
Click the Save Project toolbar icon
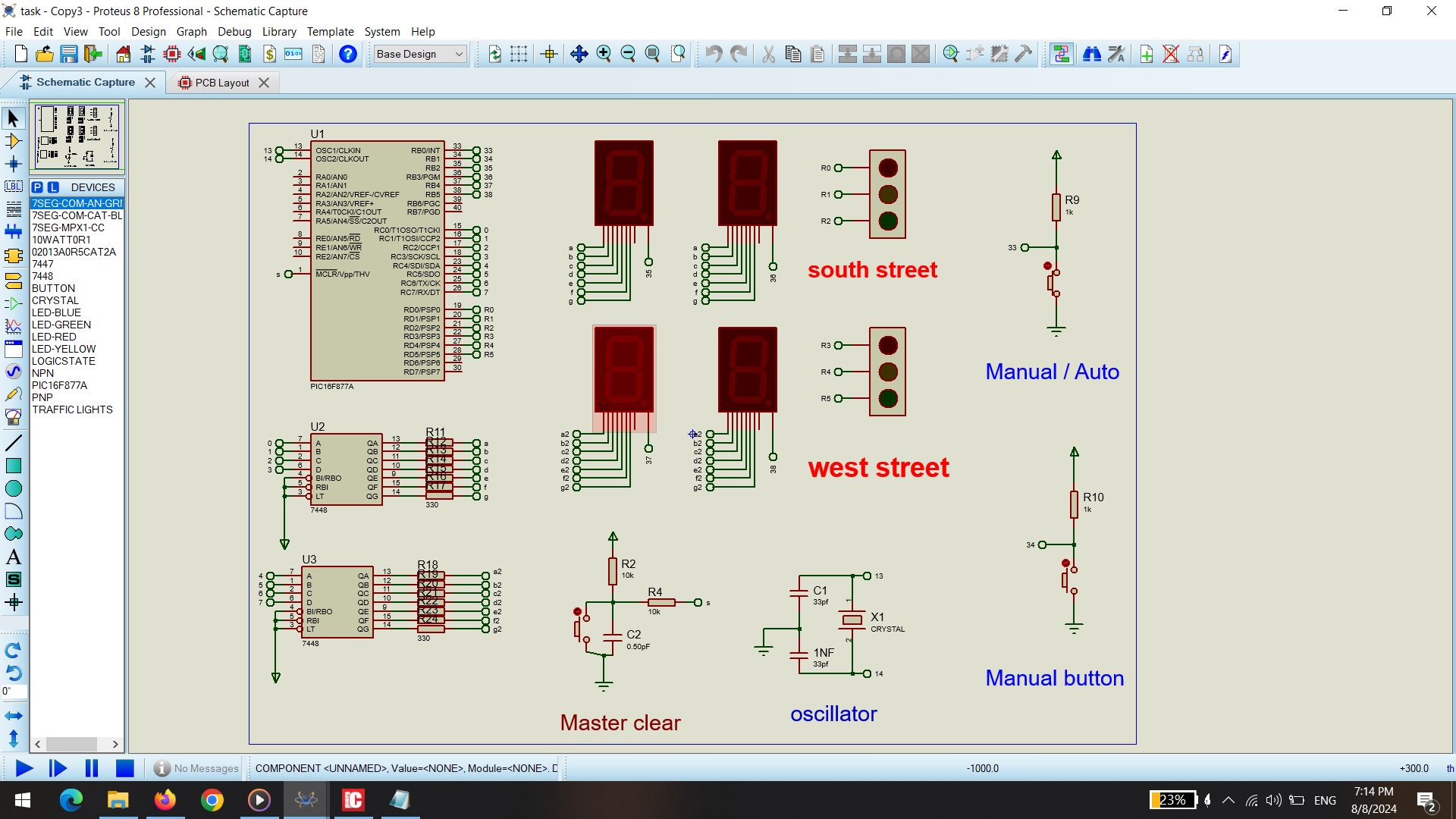(69, 54)
